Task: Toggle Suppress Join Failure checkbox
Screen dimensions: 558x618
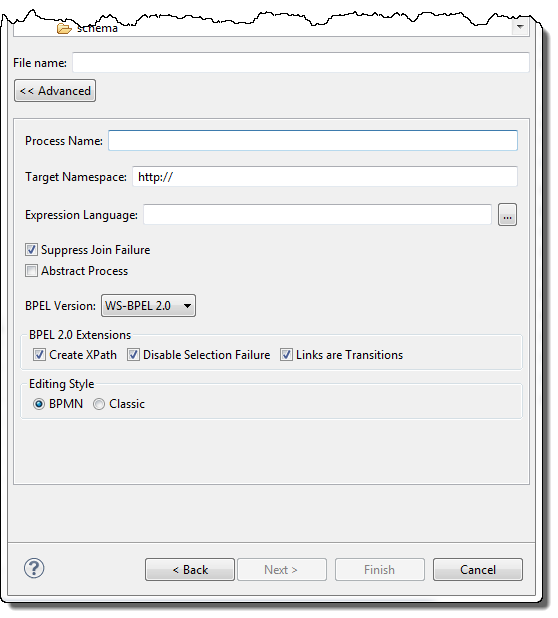Action: point(32,249)
